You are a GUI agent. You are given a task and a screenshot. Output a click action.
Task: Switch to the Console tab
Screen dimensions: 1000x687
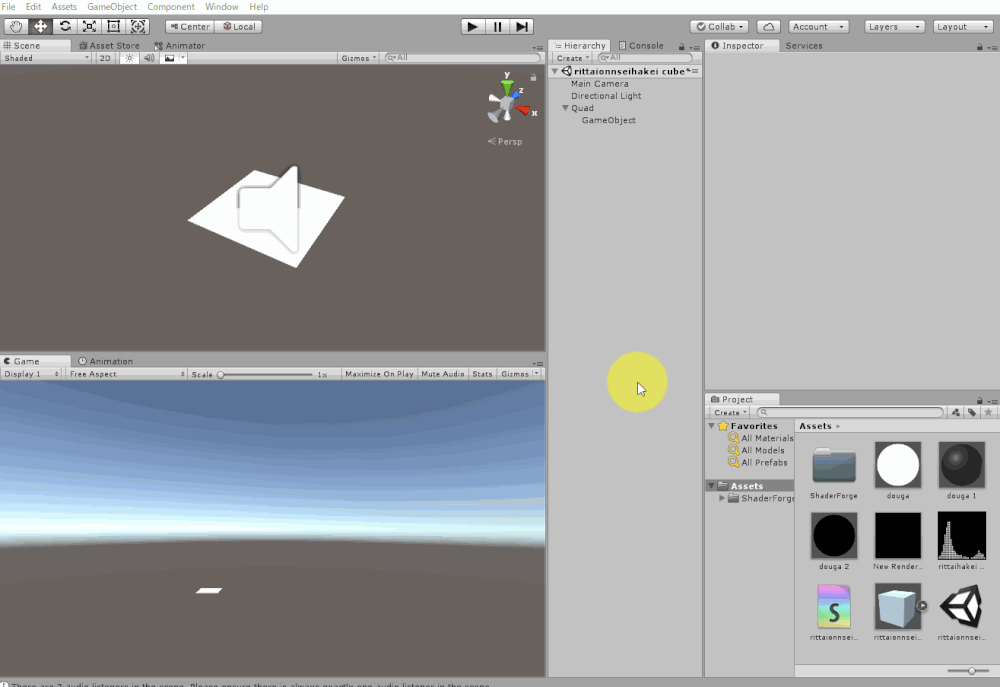[640, 44]
